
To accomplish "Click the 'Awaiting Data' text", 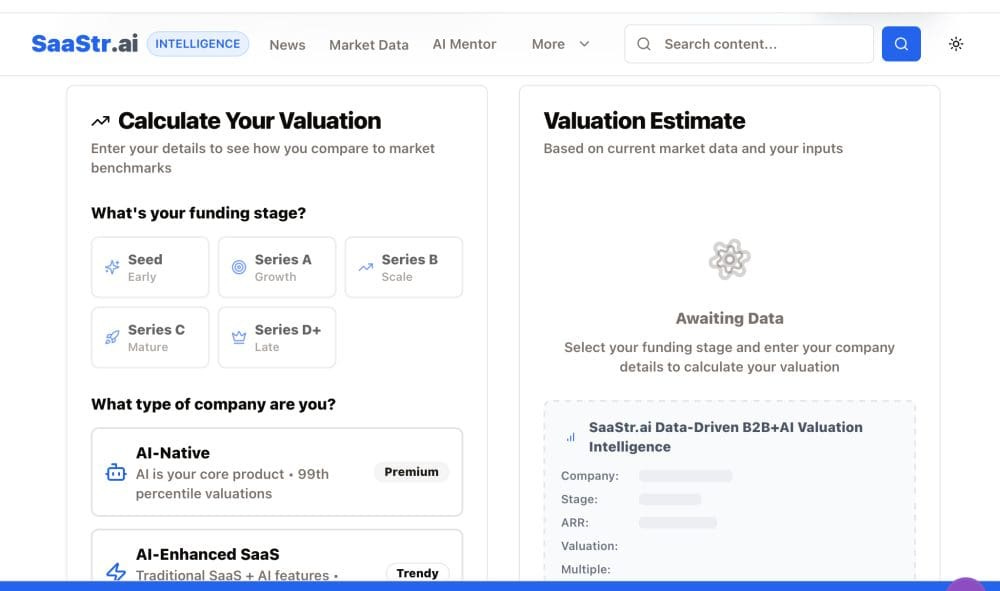I will (x=730, y=318).
